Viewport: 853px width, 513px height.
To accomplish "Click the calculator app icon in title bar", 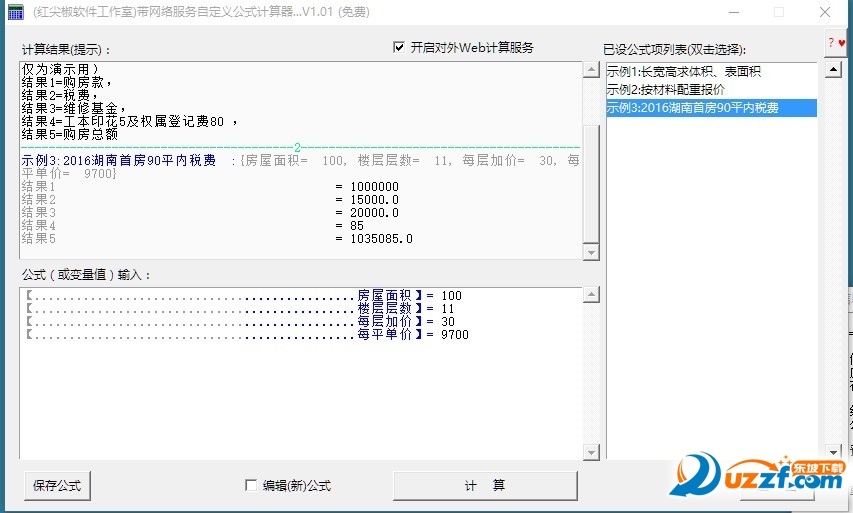I will pyautogui.click(x=16, y=11).
